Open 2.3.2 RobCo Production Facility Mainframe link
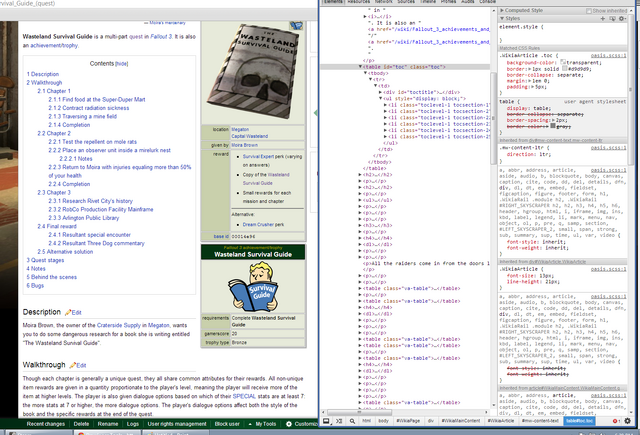The image size is (640, 435). [101, 209]
